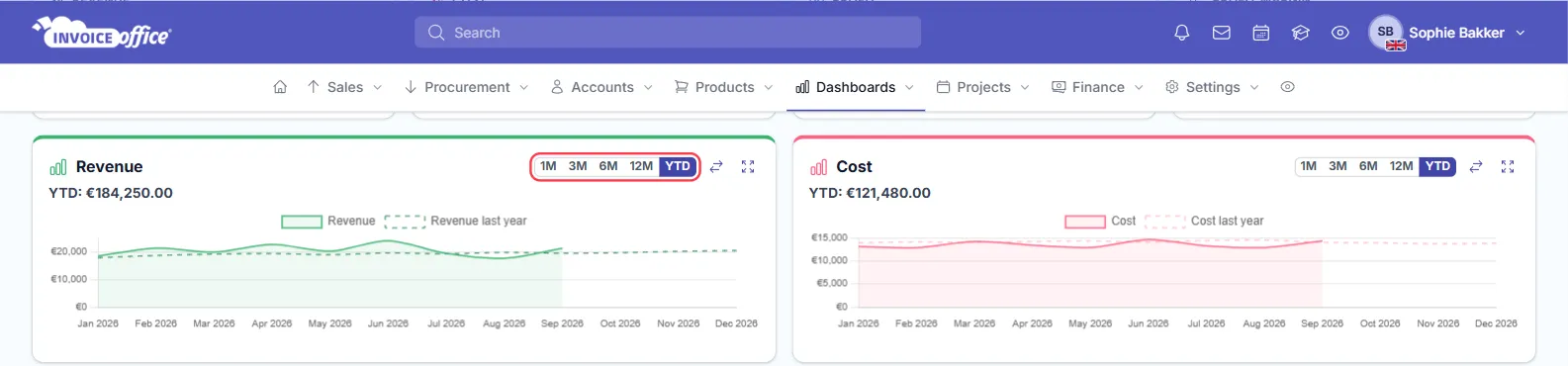Expand the Accounts chevron
This screenshot has height=366, width=1568.
pos(648,88)
